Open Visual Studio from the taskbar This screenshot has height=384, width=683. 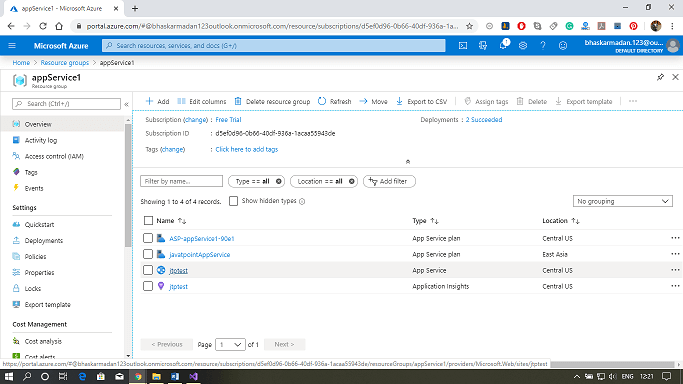(x=193, y=376)
